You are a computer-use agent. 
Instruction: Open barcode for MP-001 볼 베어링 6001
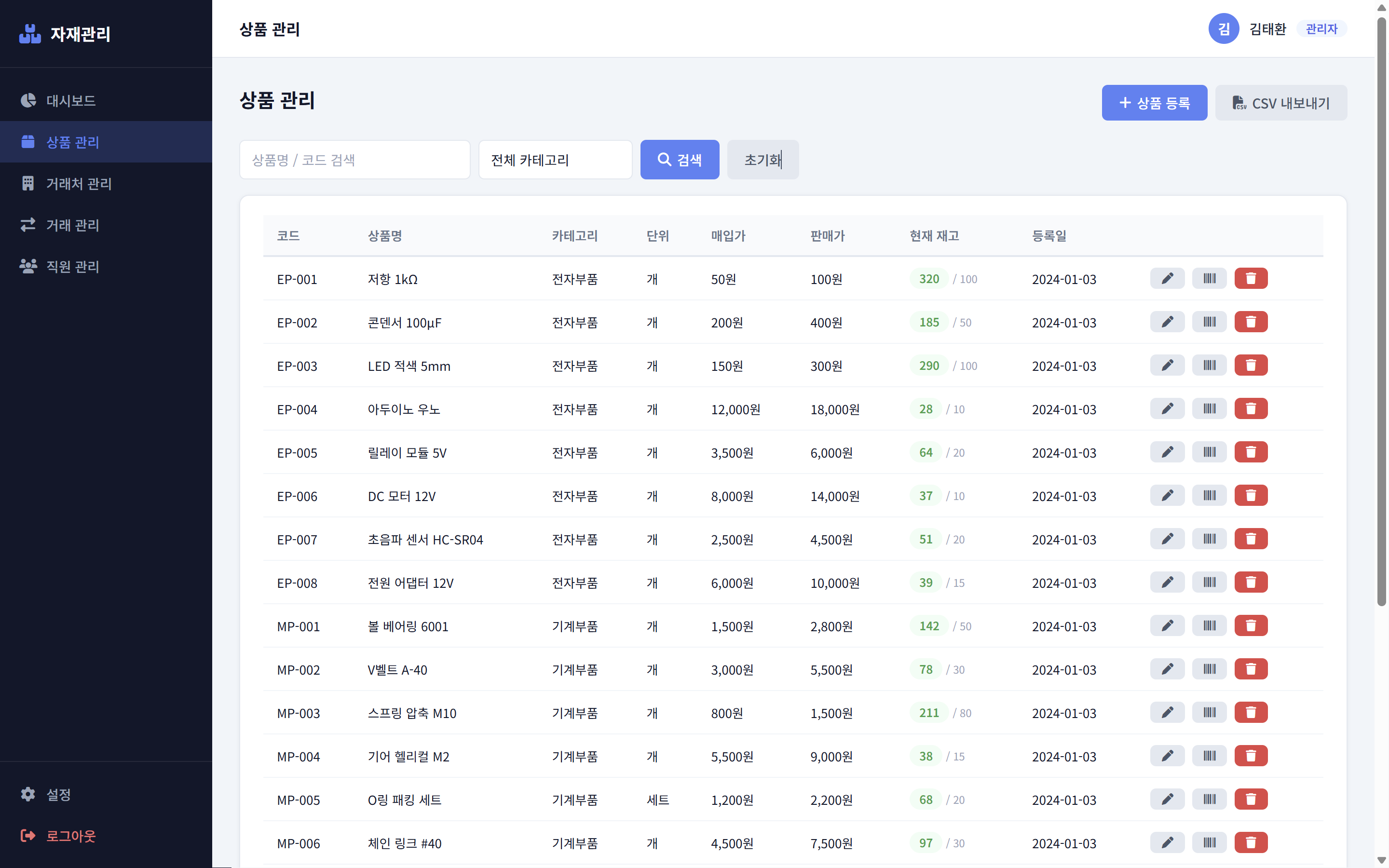(1209, 626)
